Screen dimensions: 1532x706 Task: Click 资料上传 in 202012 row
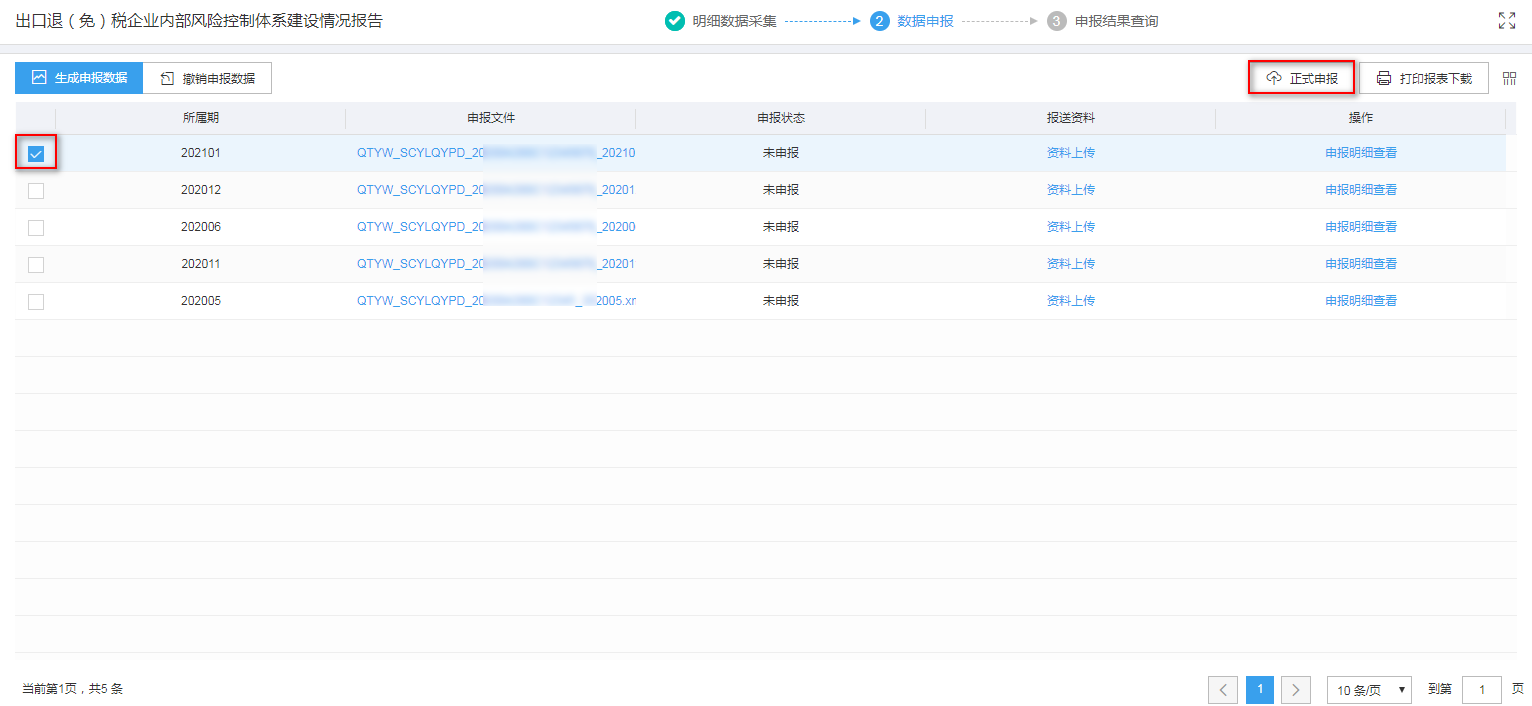(1071, 190)
